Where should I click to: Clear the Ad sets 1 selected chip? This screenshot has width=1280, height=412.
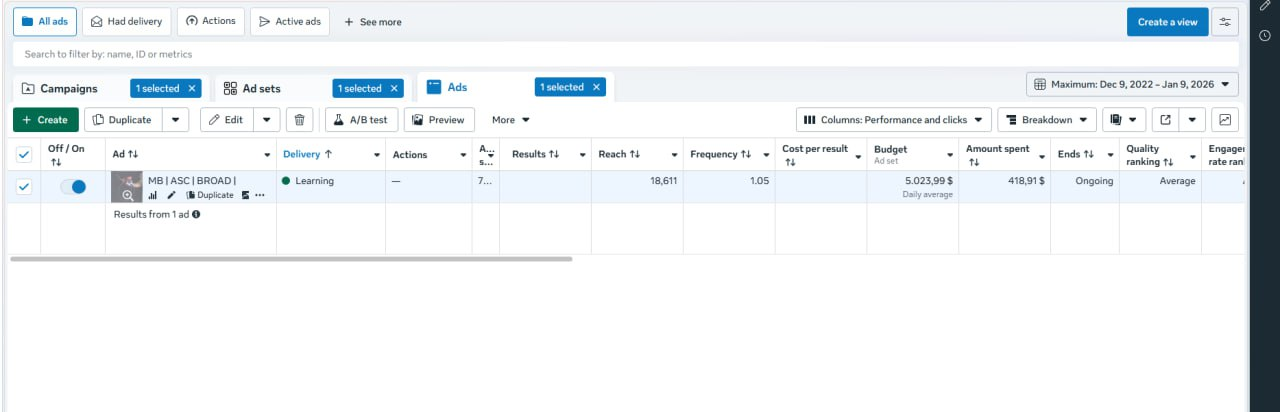(394, 88)
